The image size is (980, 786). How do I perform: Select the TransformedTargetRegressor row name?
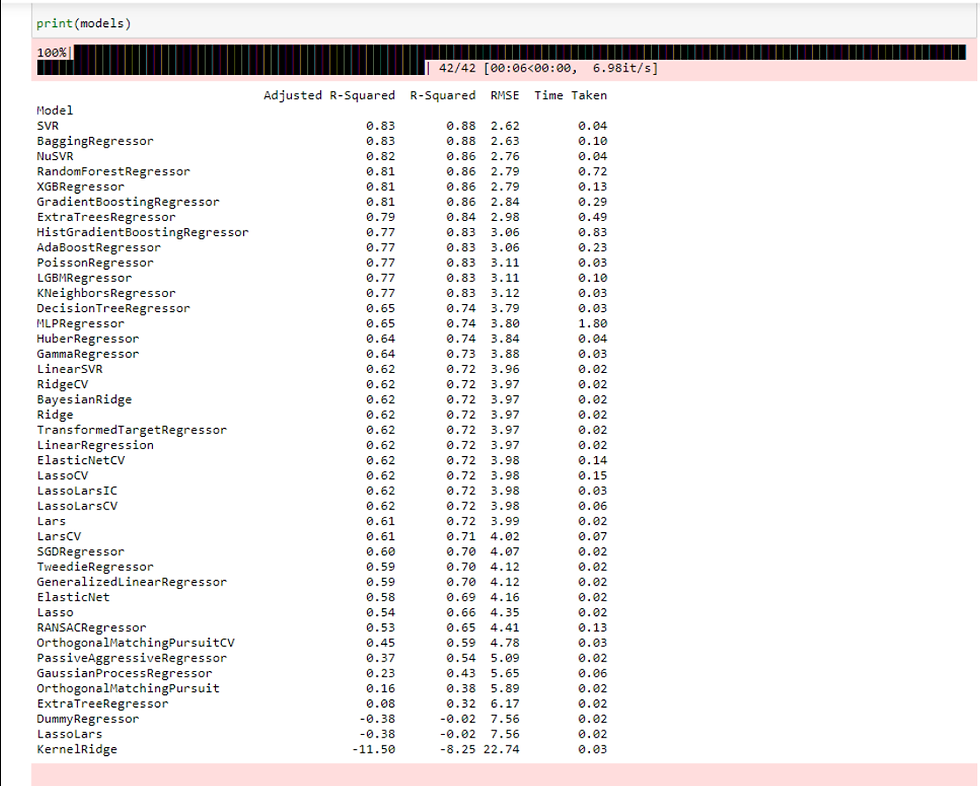132,430
